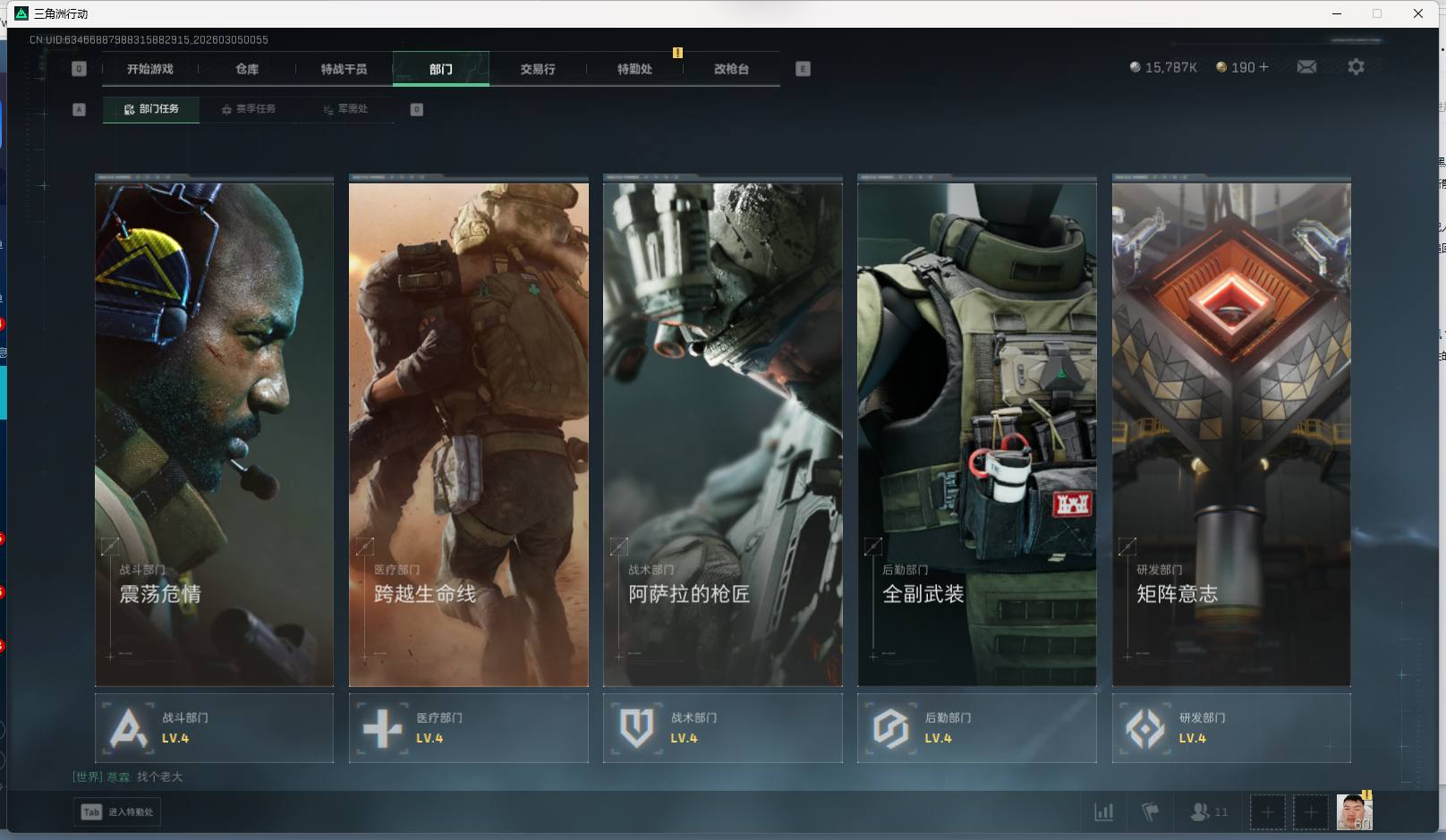
Task: Click the 战斗部门 emblem icon
Action: coord(128,728)
